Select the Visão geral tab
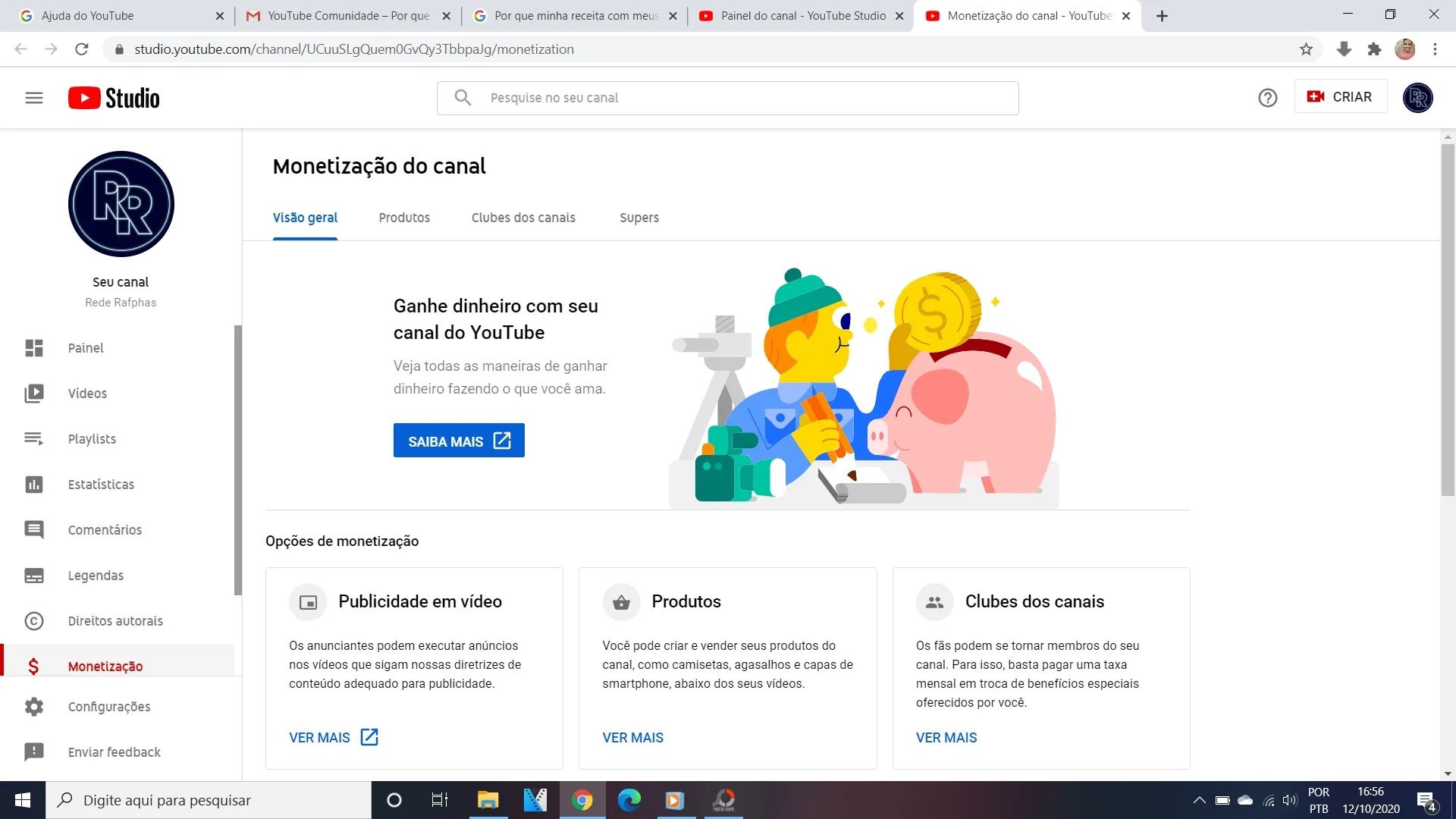 [305, 217]
